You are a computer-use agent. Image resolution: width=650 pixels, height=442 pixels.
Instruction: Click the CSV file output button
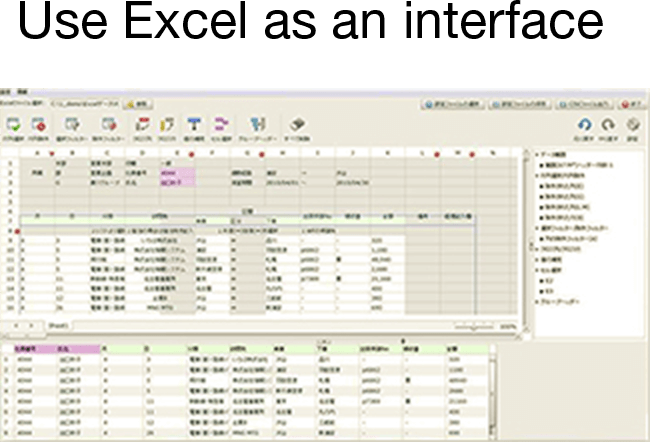coord(585,104)
